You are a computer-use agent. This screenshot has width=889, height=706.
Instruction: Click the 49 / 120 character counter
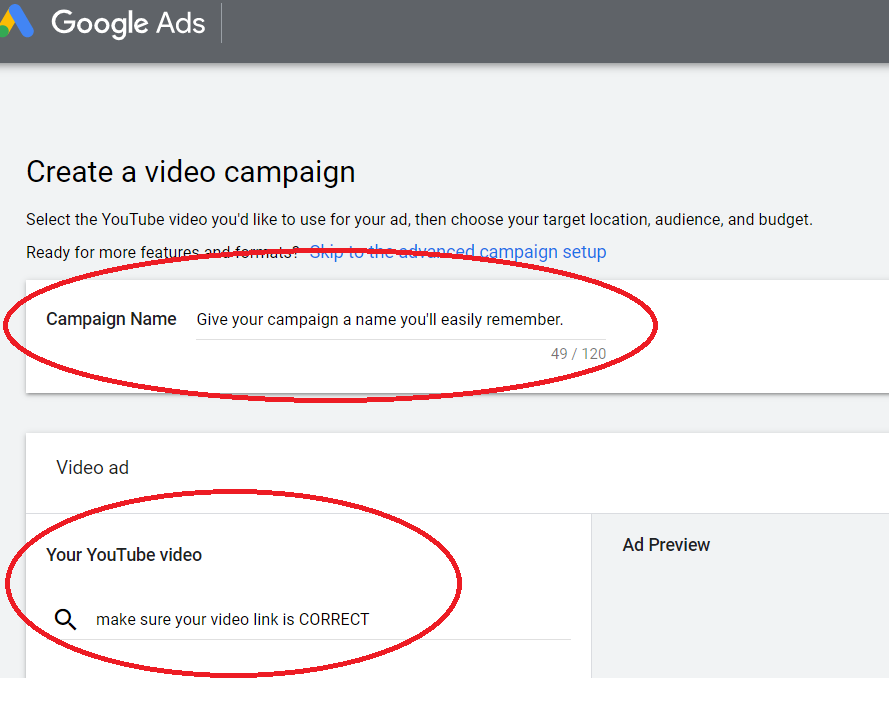pos(578,354)
